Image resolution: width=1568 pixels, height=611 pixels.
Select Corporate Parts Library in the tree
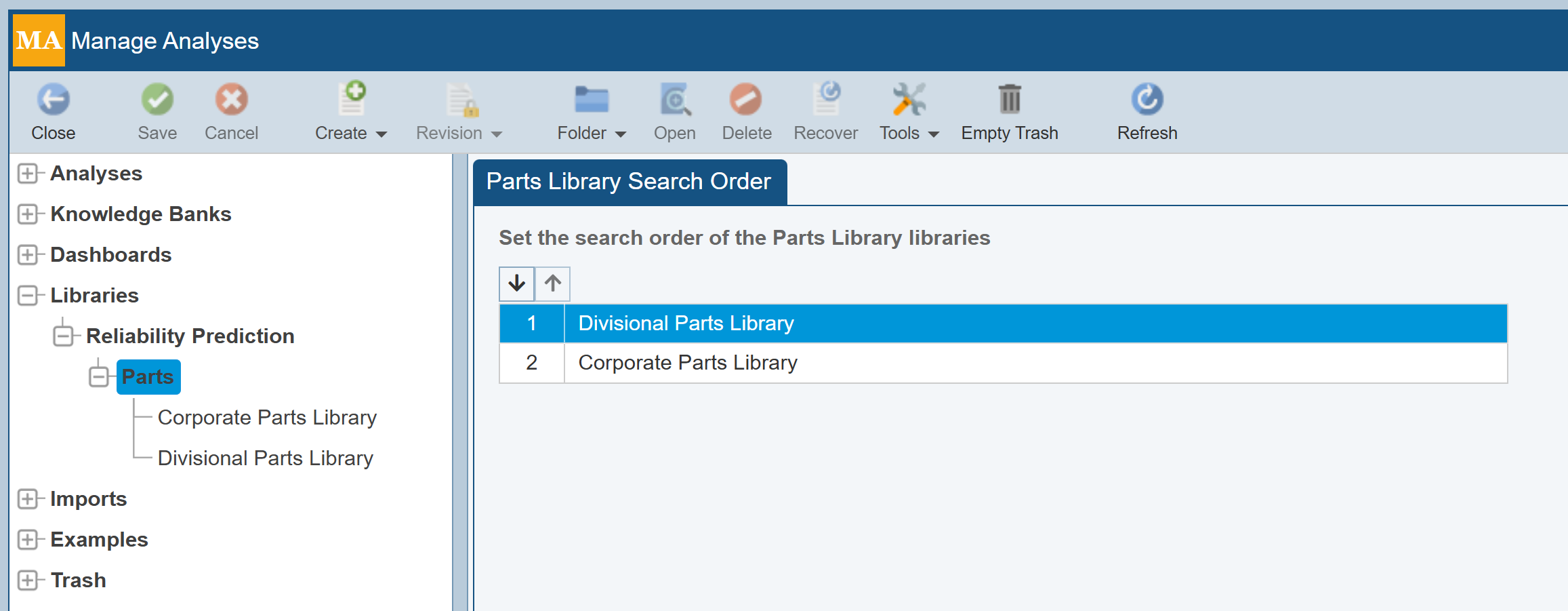click(x=267, y=418)
